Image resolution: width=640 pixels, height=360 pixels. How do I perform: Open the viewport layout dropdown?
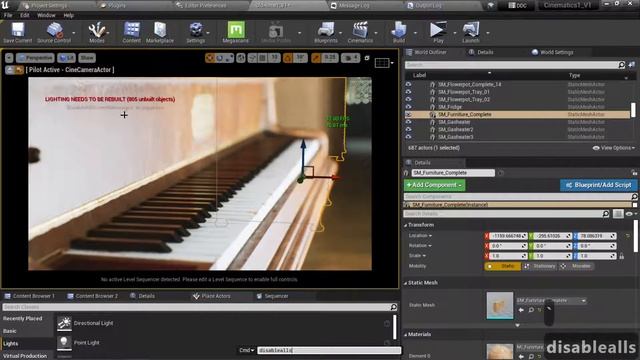point(384,63)
